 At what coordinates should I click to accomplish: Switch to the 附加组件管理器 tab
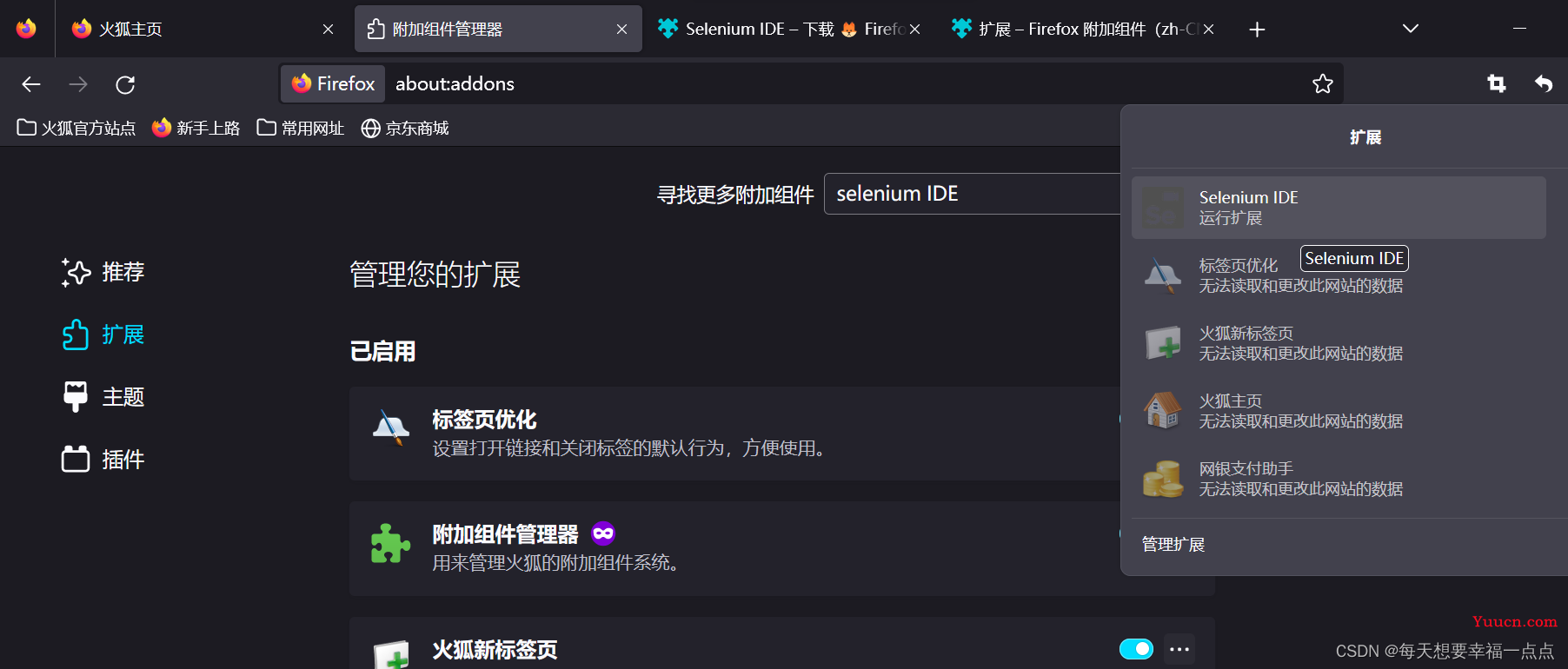498,30
